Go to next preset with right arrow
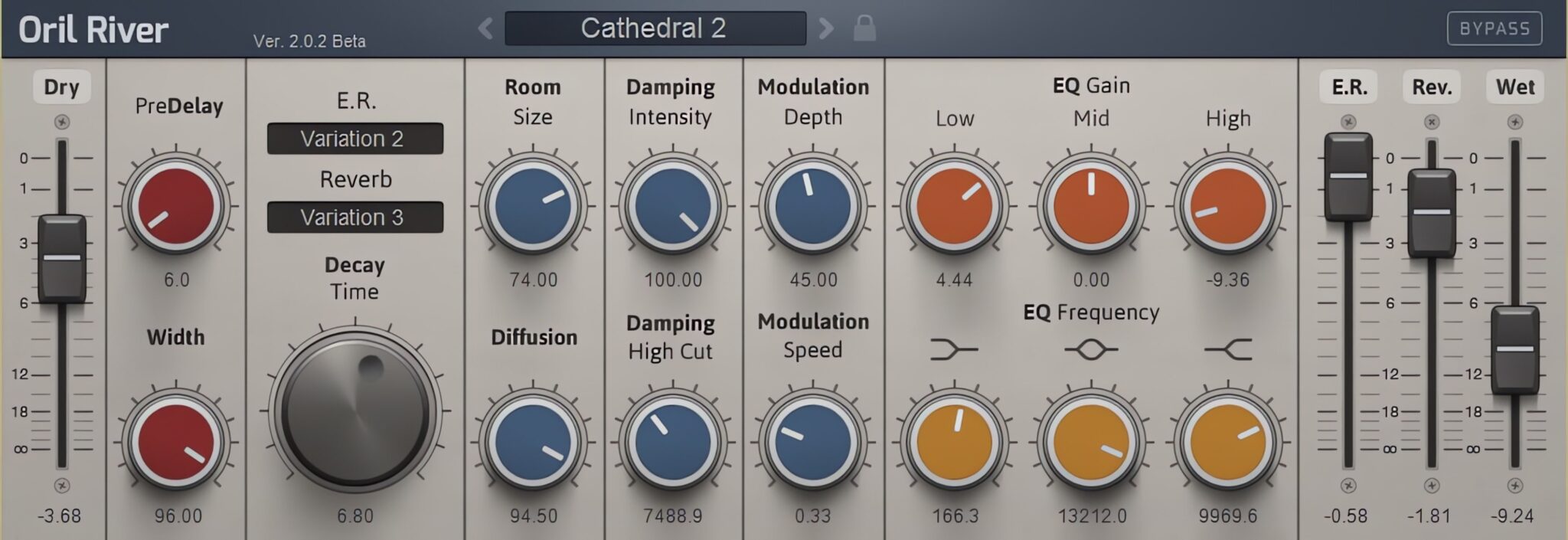This screenshot has height=540, width=1568. [x=825, y=29]
